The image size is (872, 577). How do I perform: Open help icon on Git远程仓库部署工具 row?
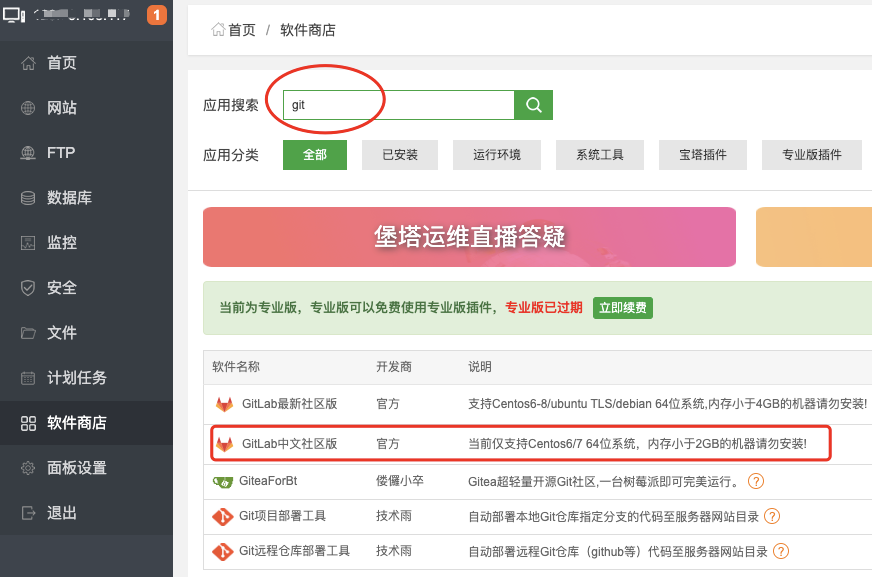[781, 551]
